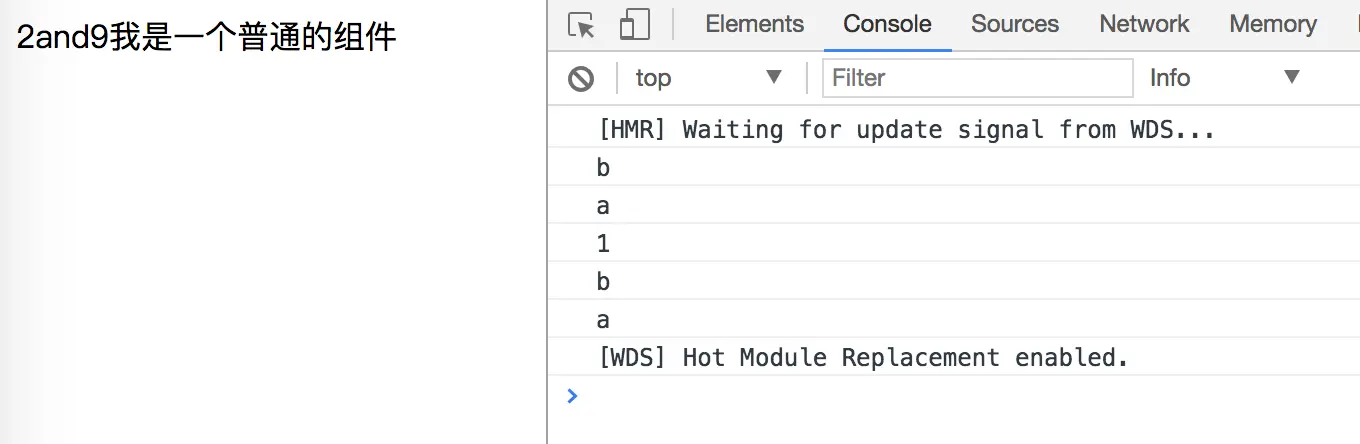Activate the inspect element picker icon
Image resolution: width=1360 pixels, height=444 pixels.
[x=581, y=25]
